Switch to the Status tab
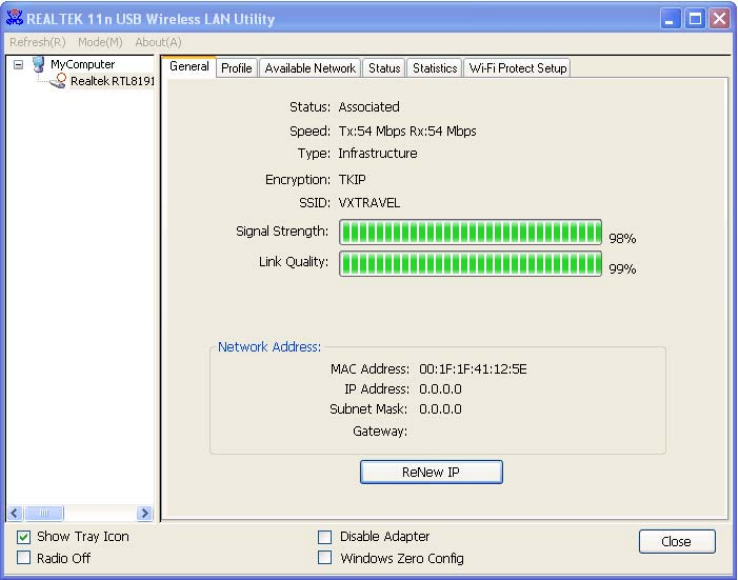738x580 pixels. coord(384,68)
